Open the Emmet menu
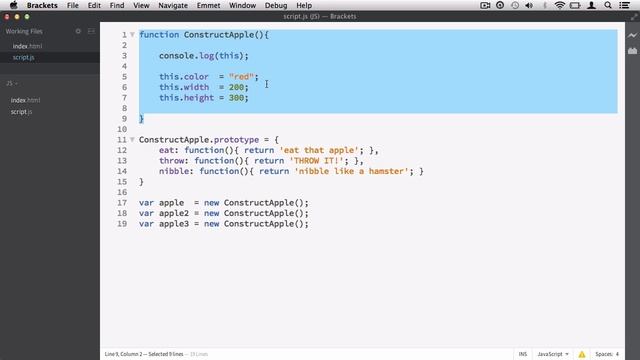The image size is (640, 360). (x=208, y=5)
